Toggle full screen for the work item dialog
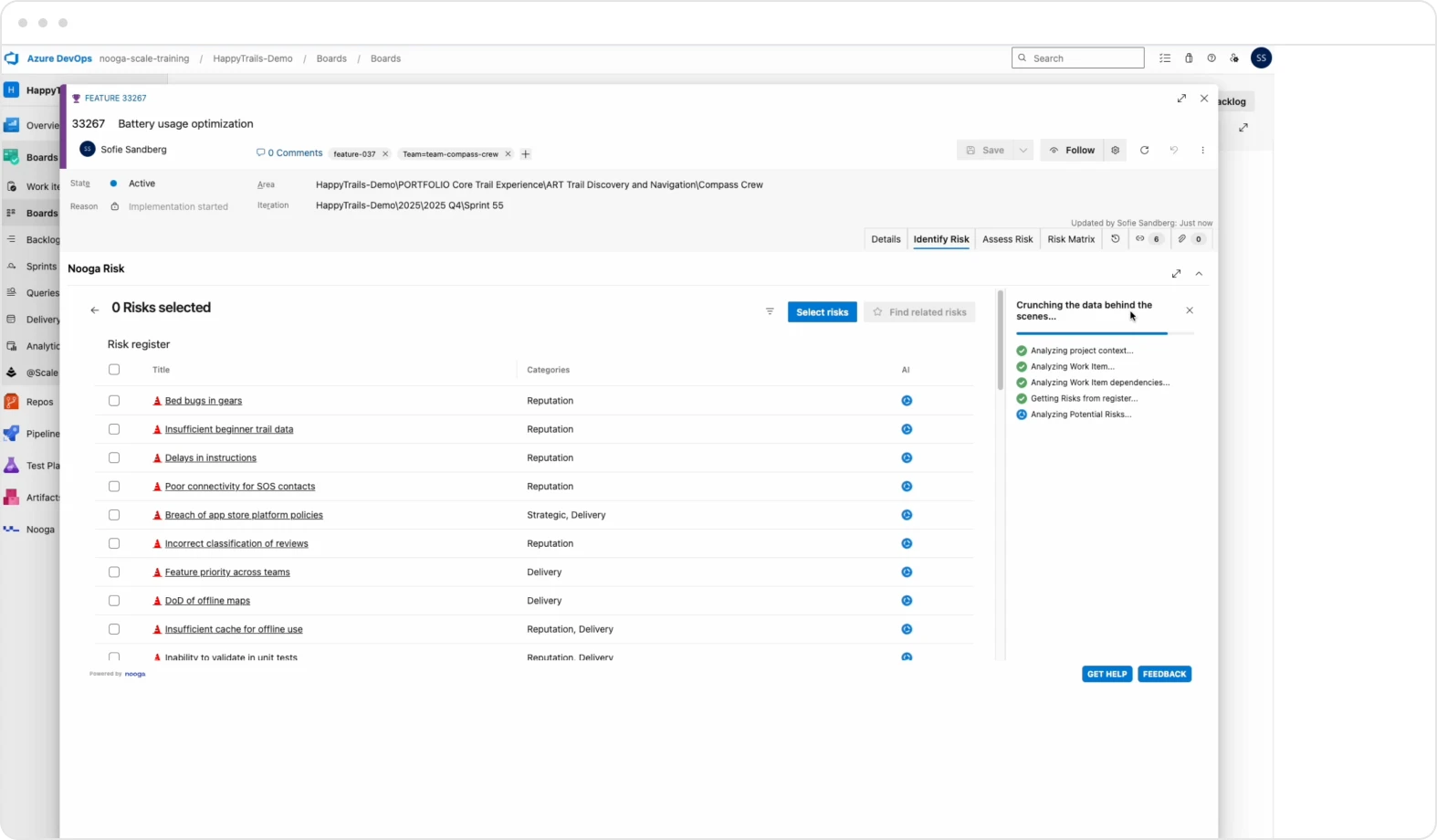Image resolution: width=1437 pixels, height=840 pixels. point(1182,99)
